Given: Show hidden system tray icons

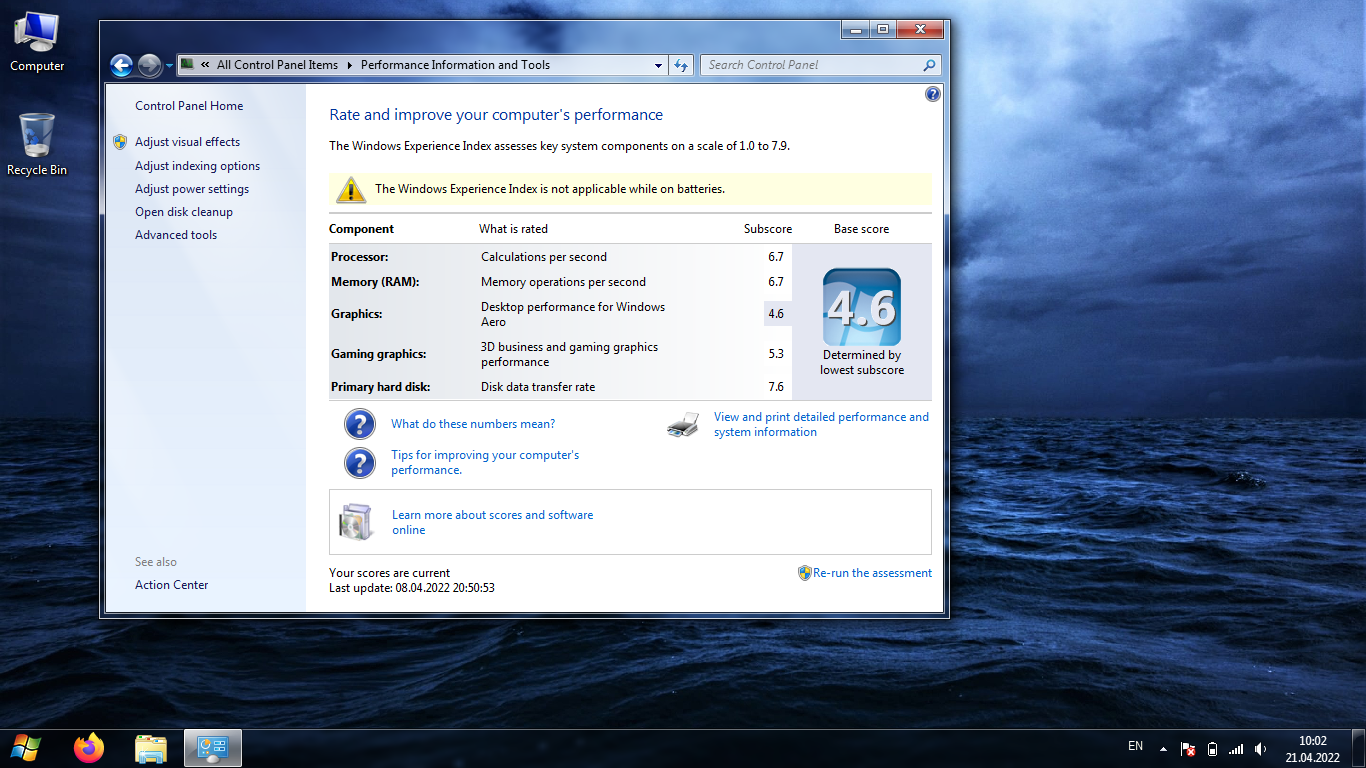Looking at the screenshot, I should (1163, 749).
